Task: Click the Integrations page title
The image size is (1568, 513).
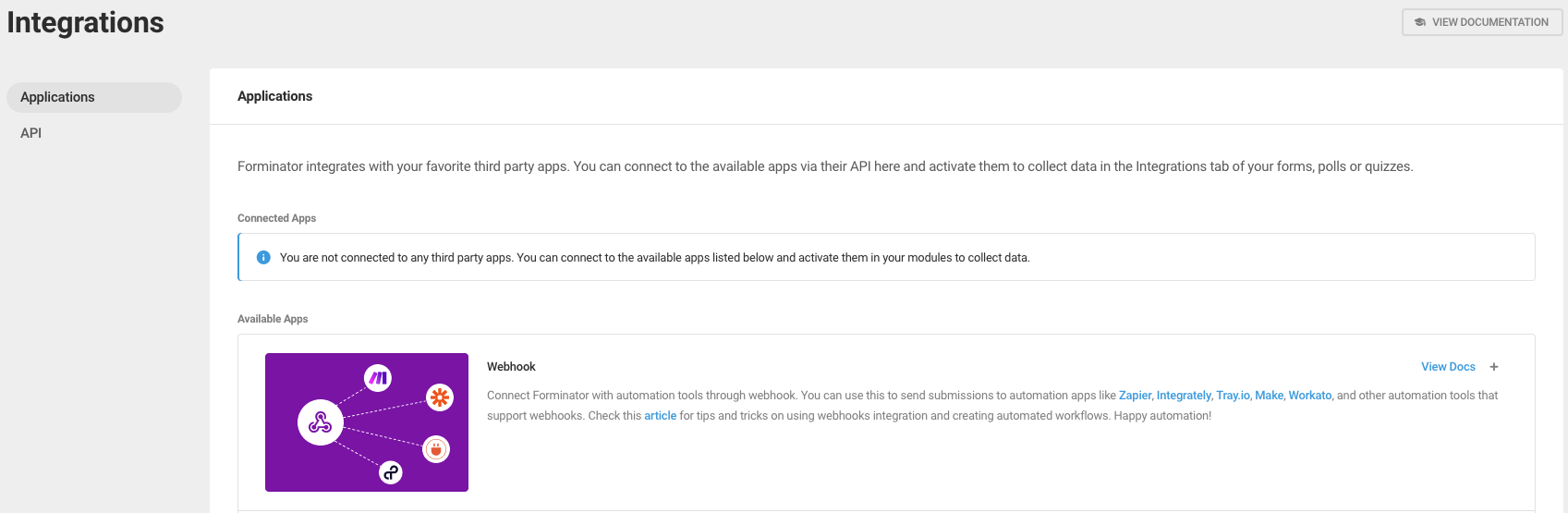Action: click(85, 22)
